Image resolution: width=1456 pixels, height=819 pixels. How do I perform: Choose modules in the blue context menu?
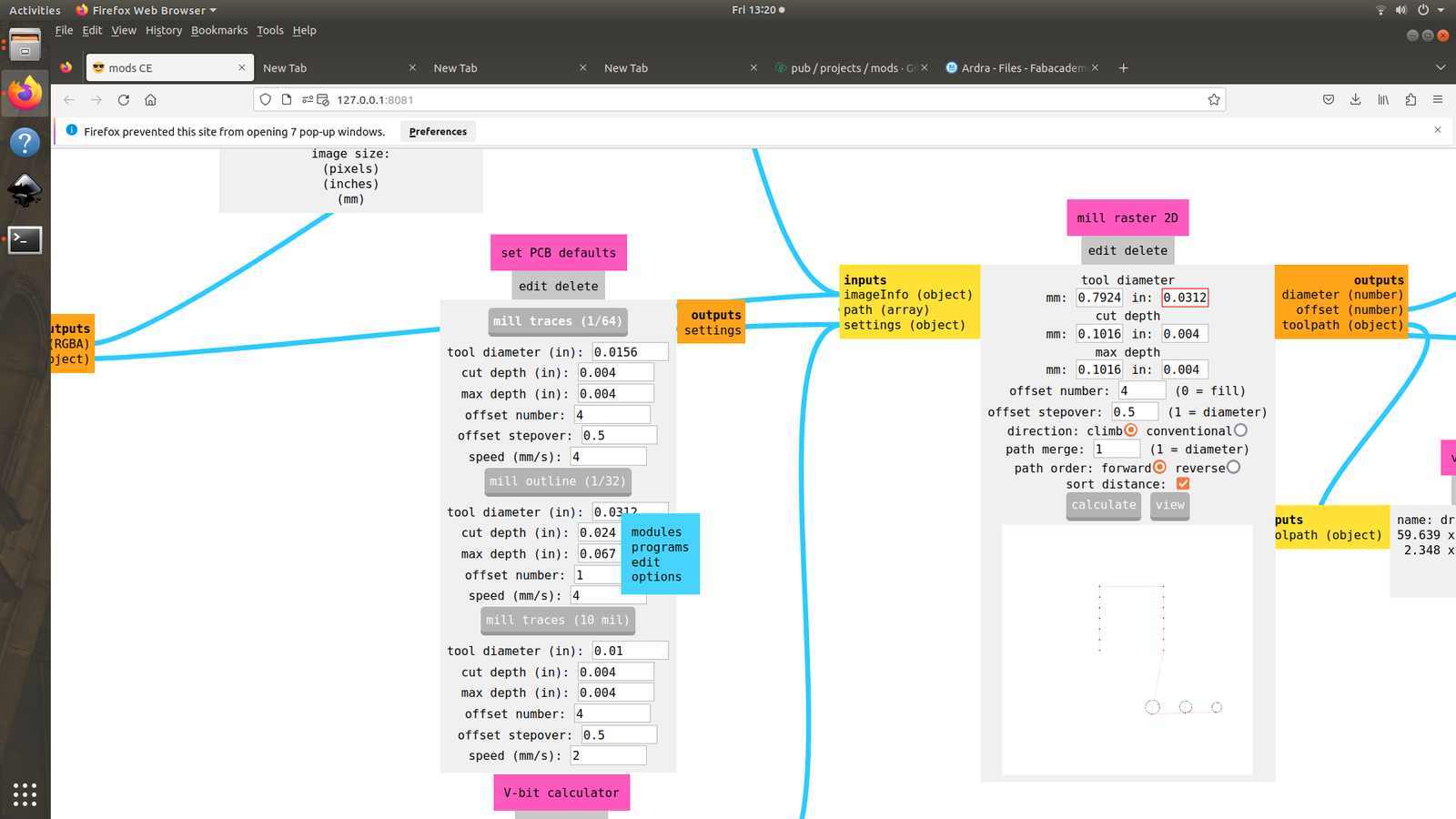point(656,532)
